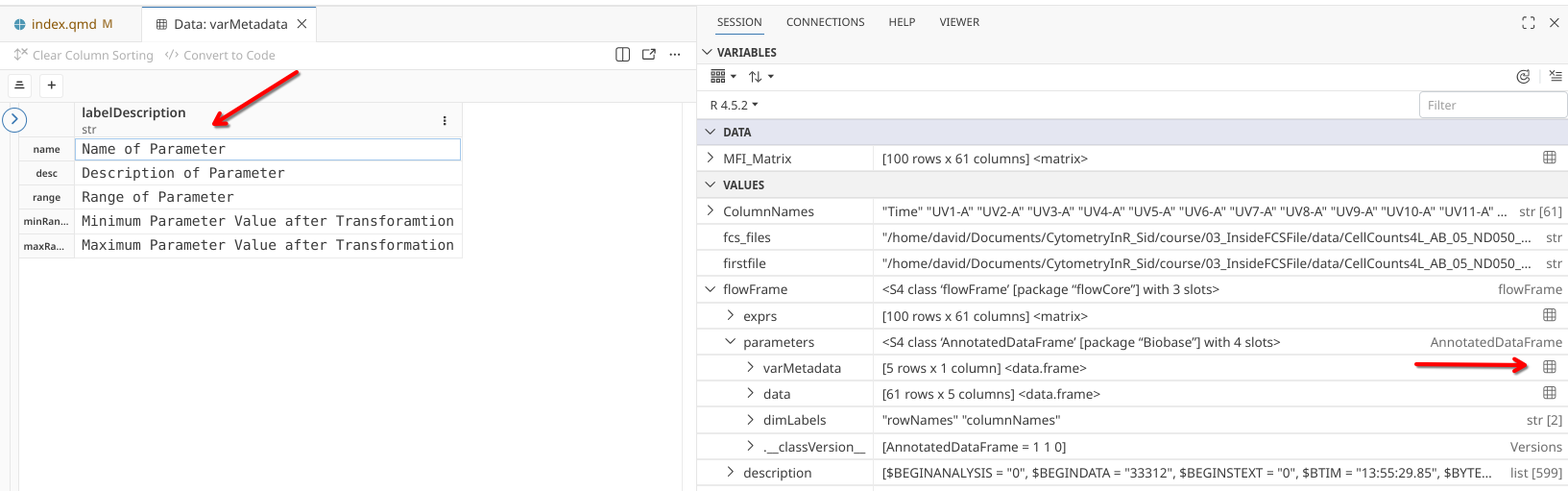The width and height of the screenshot is (1568, 491).
Task: Maximize the session panel view
Action: (1528, 22)
